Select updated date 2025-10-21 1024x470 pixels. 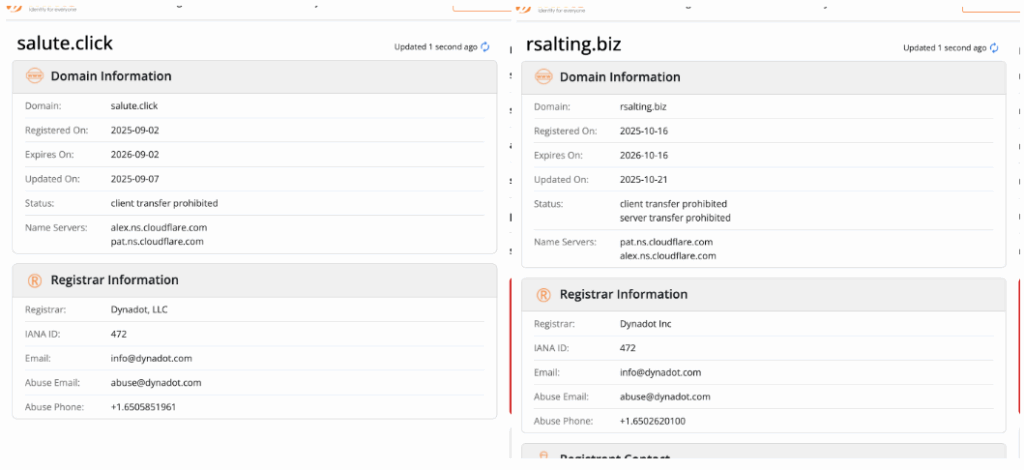click(x=643, y=180)
